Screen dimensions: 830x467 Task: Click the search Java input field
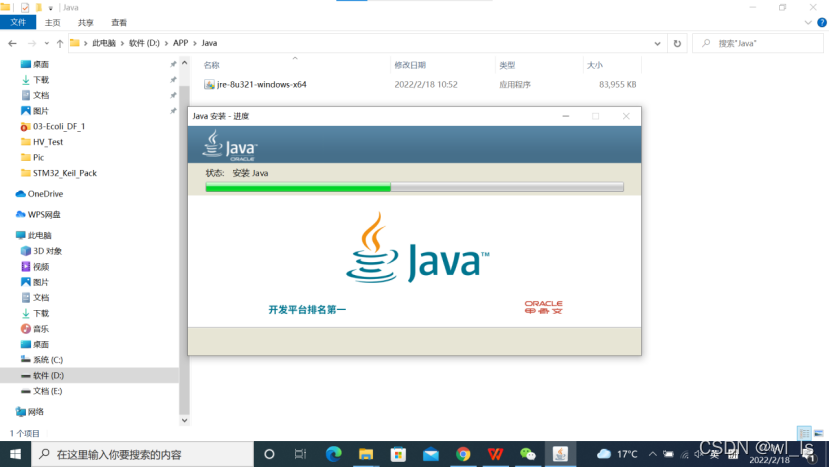tap(758, 43)
